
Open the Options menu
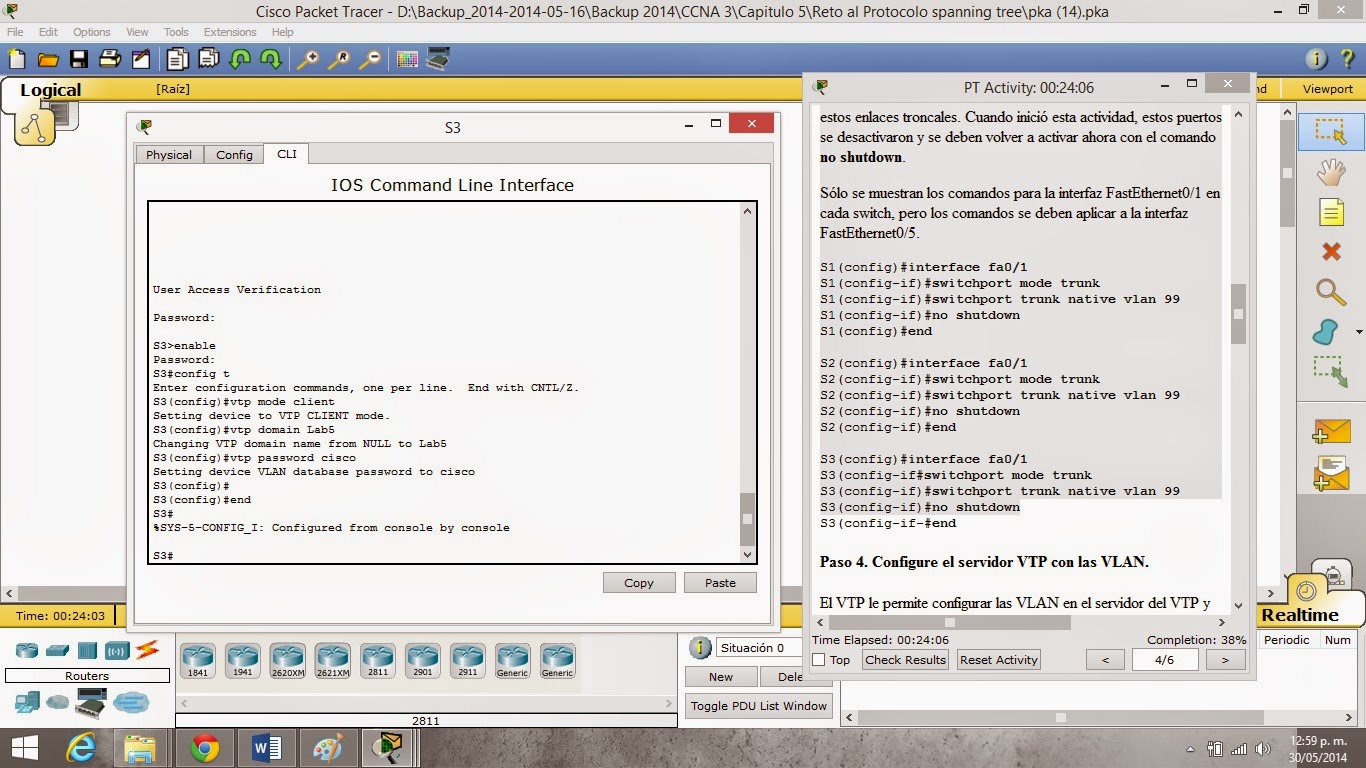pos(92,32)
